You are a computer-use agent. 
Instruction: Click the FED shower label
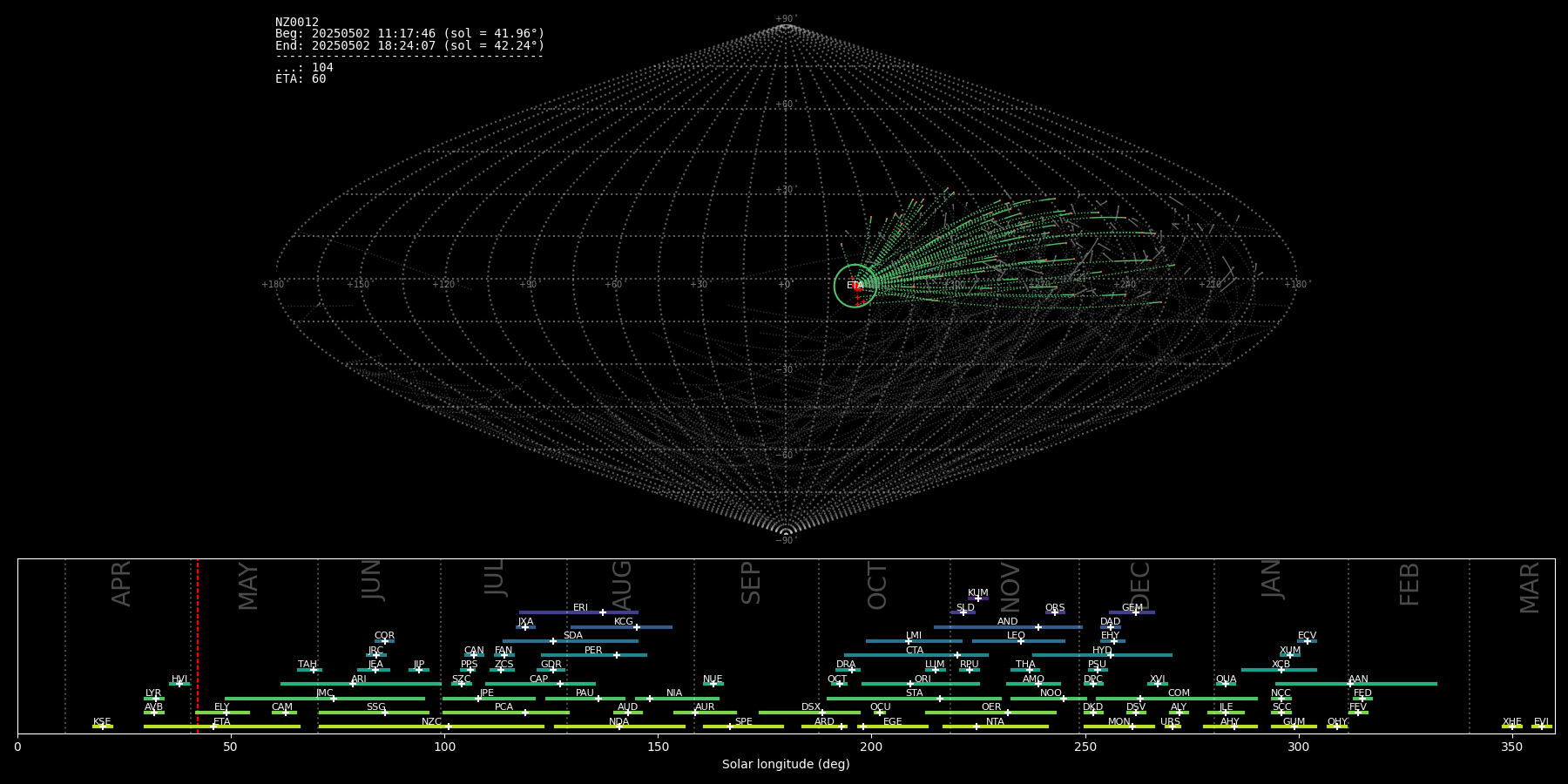(x=1362, y=693)
